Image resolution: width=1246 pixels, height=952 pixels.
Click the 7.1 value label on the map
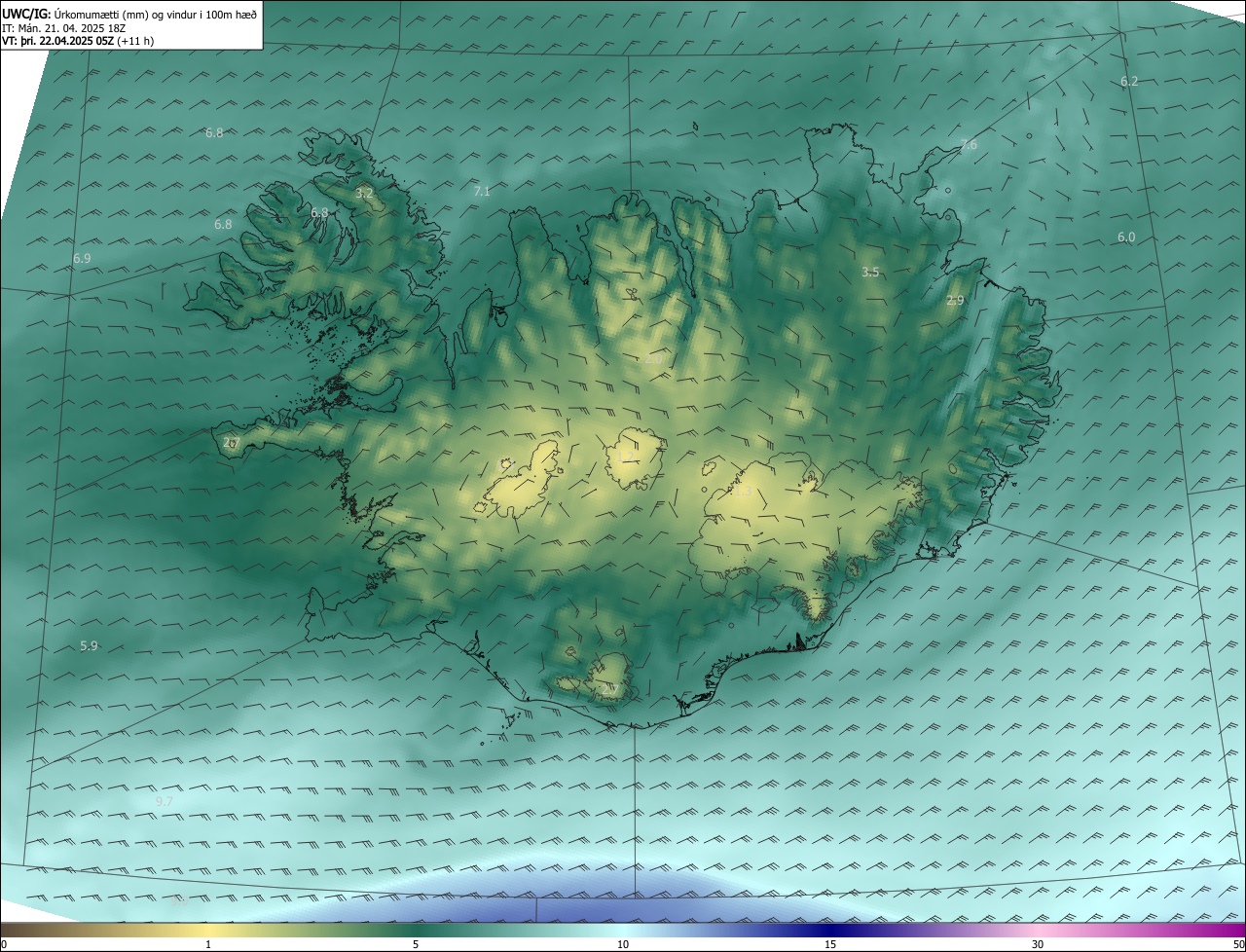[482, 192]
